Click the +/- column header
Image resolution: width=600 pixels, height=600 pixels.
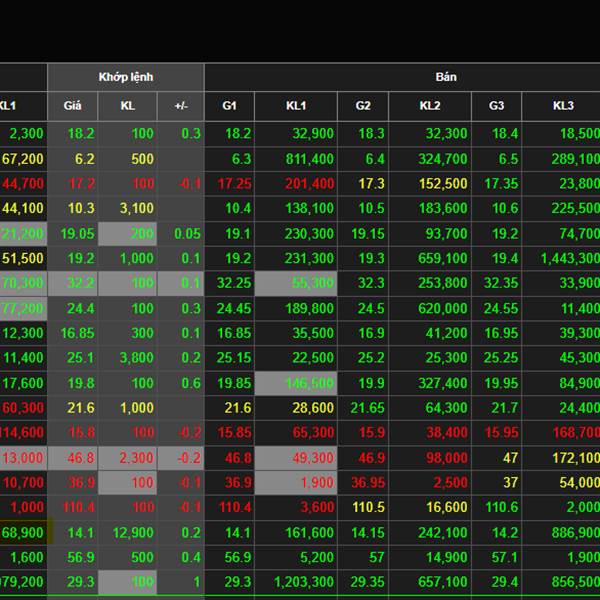[x=180, y=106]
